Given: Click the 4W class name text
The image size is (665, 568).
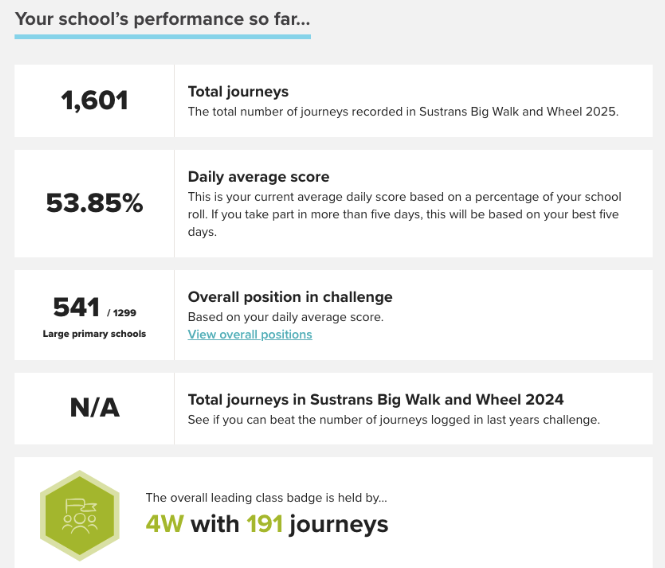Looking at the screenshot, I should [x=165, y=524].
